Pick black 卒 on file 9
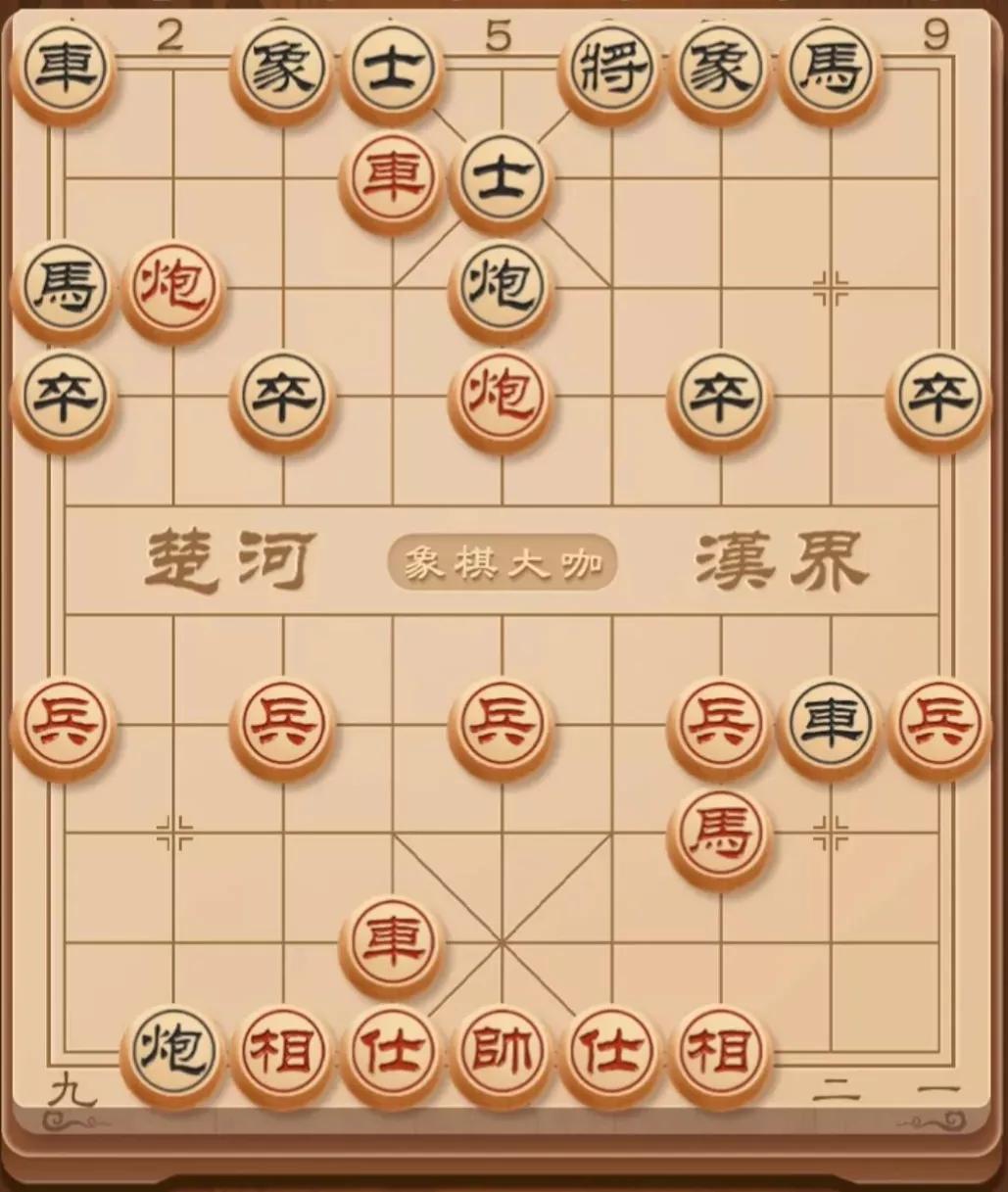 tap(938, 399)
